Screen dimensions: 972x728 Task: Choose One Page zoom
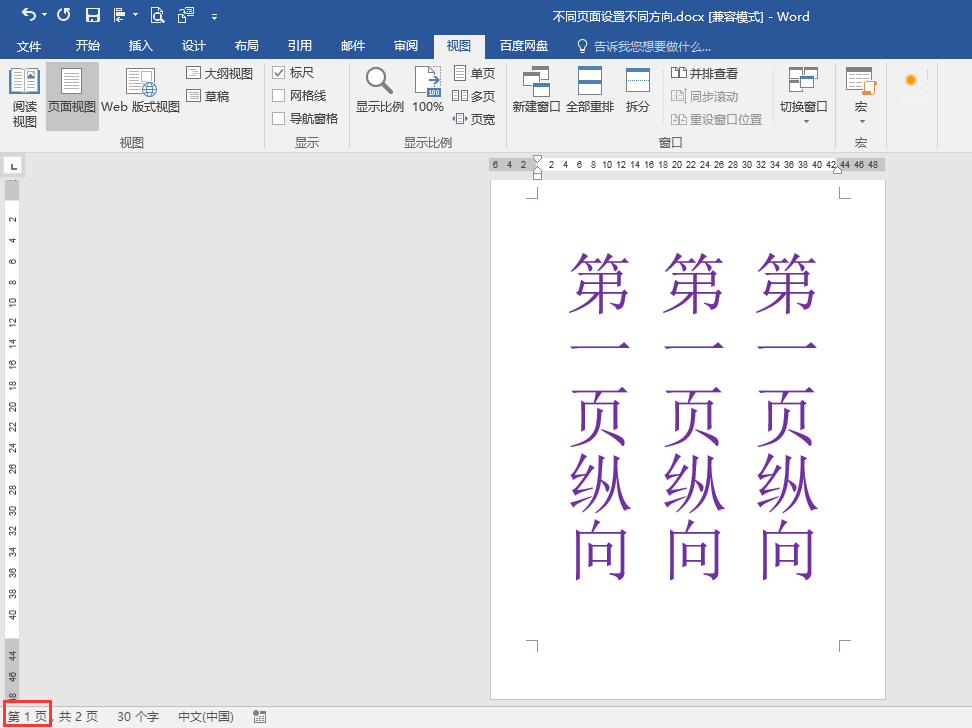pos(475,73)
